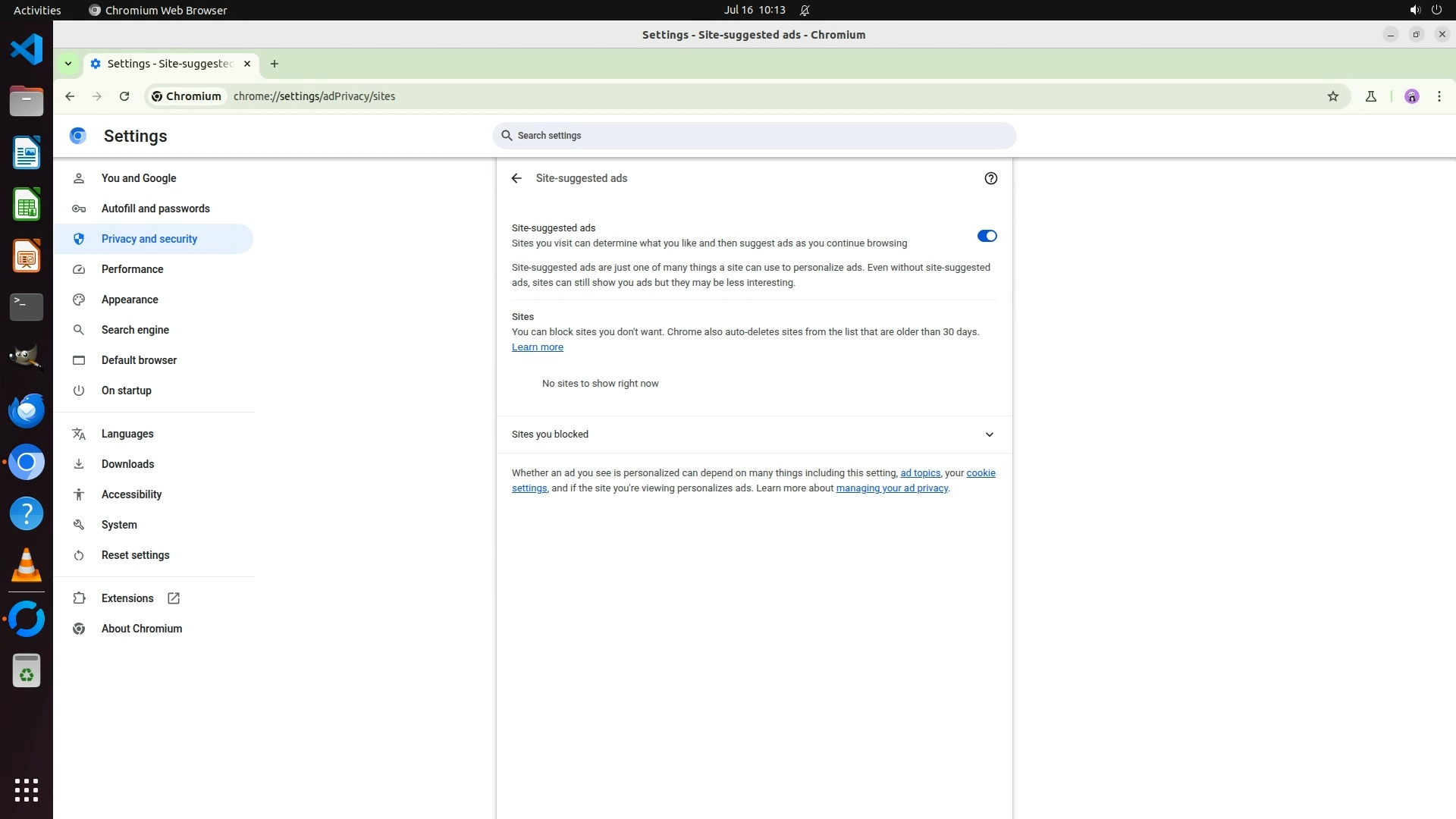1456x819 pixels.
Task: Open the Appearance settings section
Action: 130,300
